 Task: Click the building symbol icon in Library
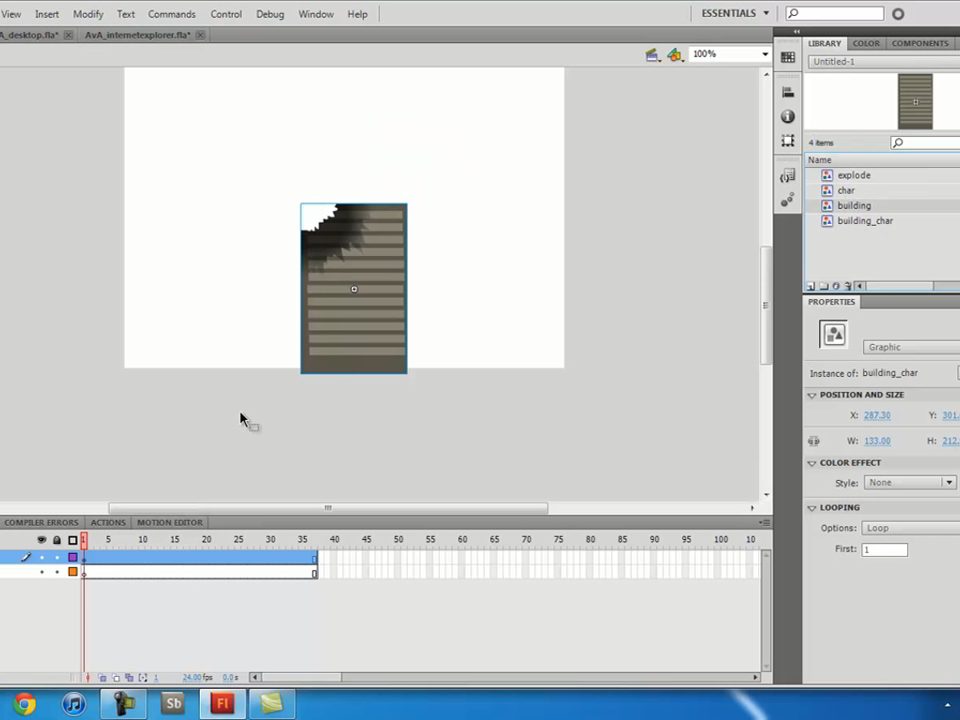coord(827,206)
